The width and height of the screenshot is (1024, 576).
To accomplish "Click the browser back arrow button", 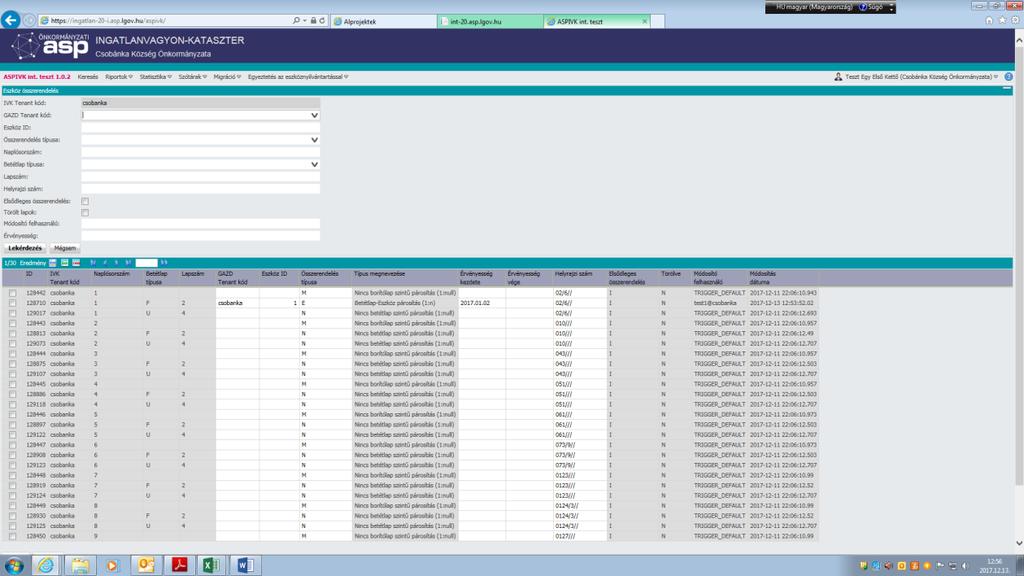I will point(10,20).
